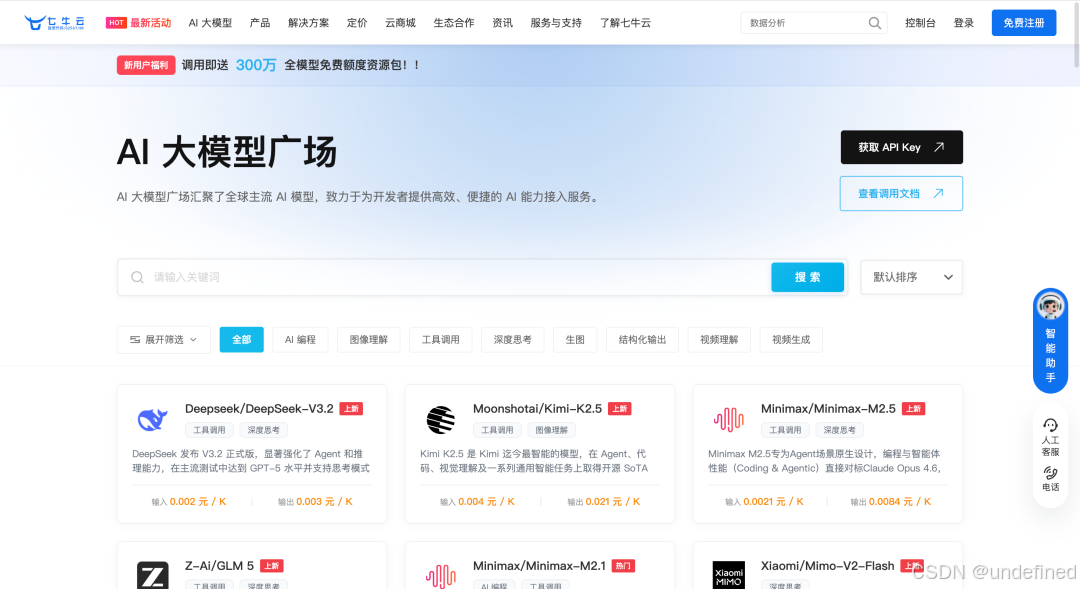Click the 深度思考 tag on DeepSeek-V3.2 card
Viewport: 1080px width, 589px height.
264,430
